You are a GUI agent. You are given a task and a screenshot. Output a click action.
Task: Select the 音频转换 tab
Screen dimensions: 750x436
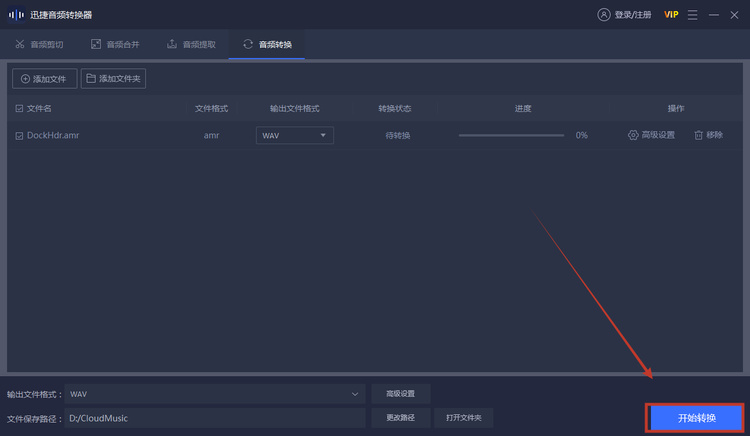[x=267, y=44]
